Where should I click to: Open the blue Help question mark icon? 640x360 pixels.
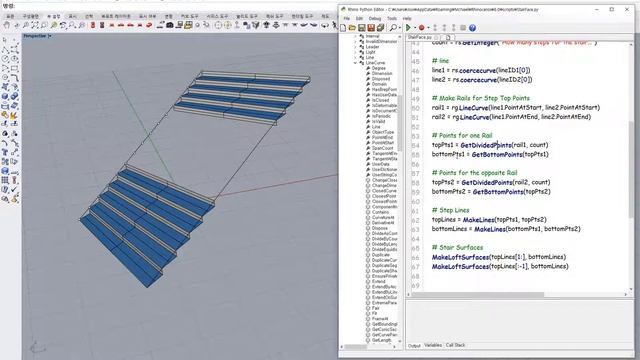tap(472, 28)
